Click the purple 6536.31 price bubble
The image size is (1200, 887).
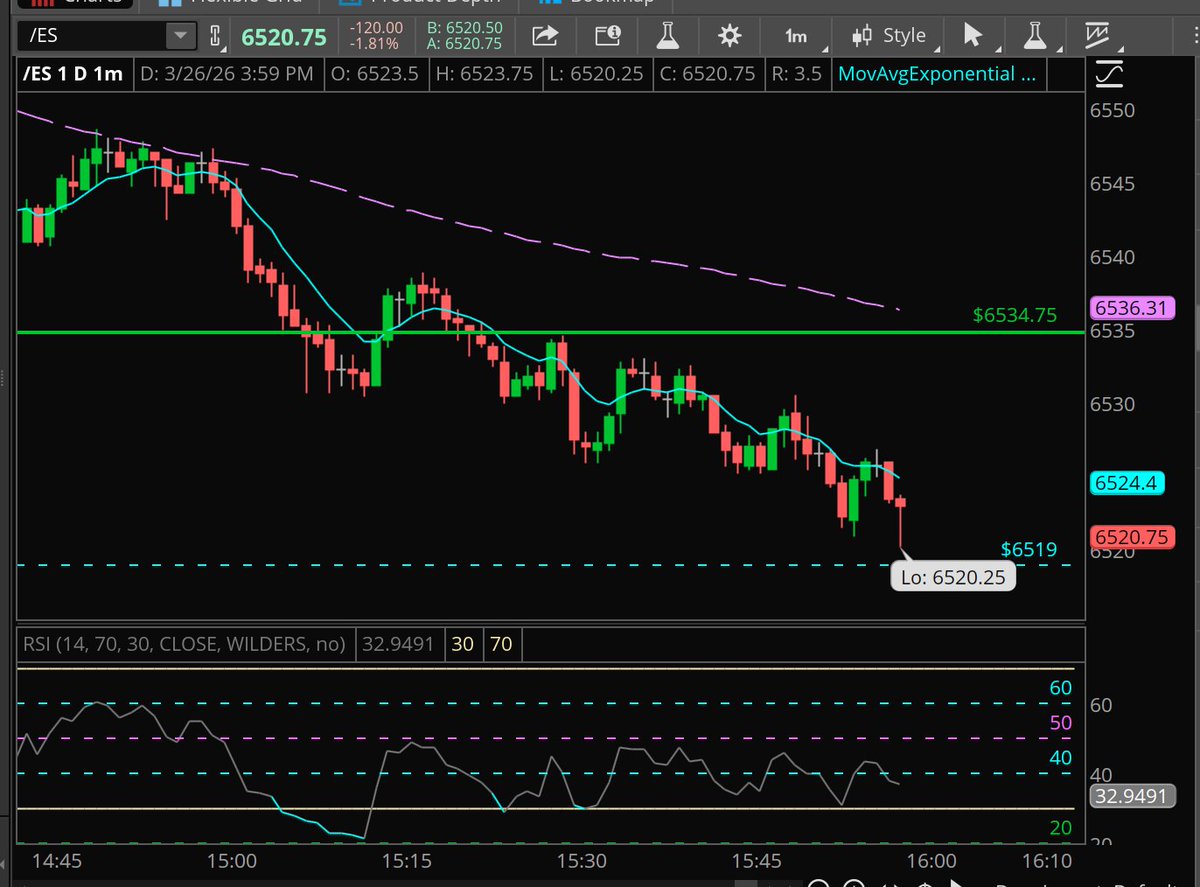tap(1131, 308)
